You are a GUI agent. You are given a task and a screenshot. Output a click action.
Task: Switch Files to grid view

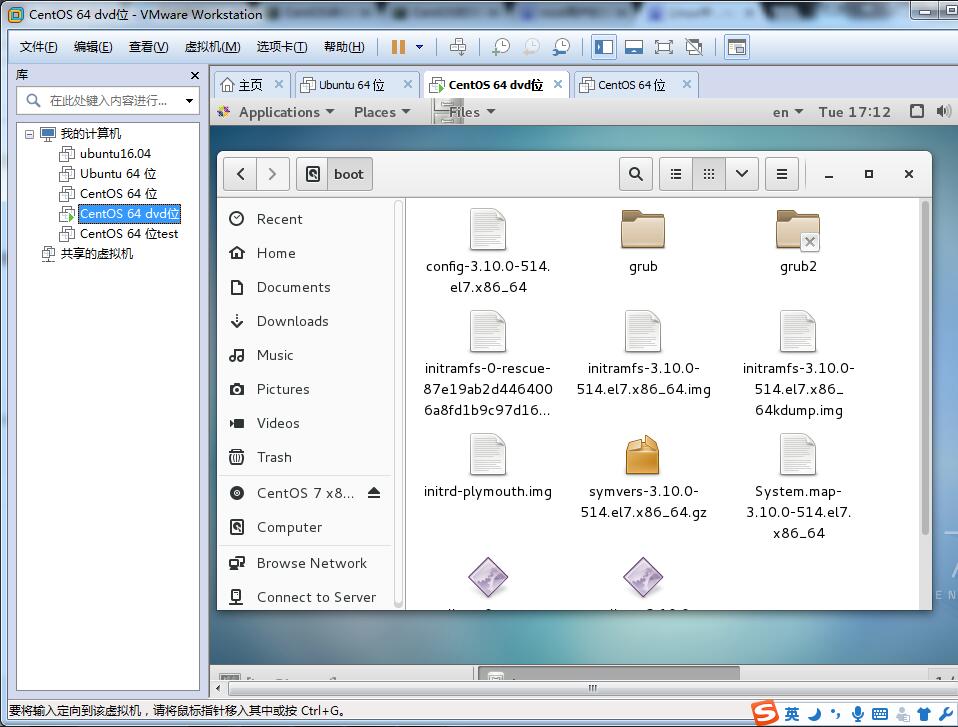709,174
